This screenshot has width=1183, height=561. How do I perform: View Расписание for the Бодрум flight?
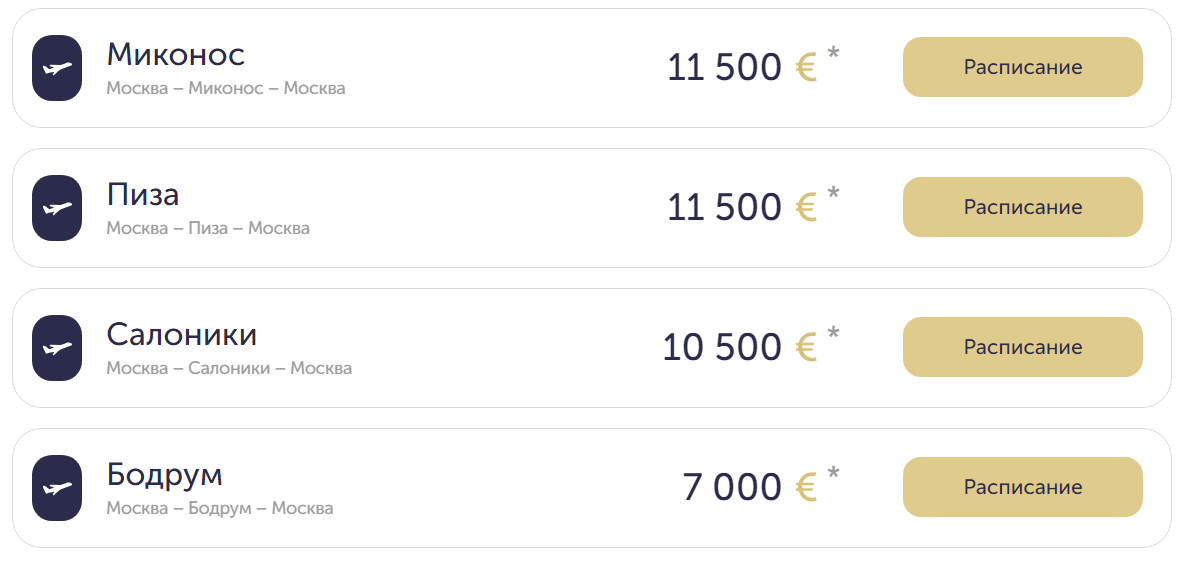pyautogui.click(x=1022, y=488)
